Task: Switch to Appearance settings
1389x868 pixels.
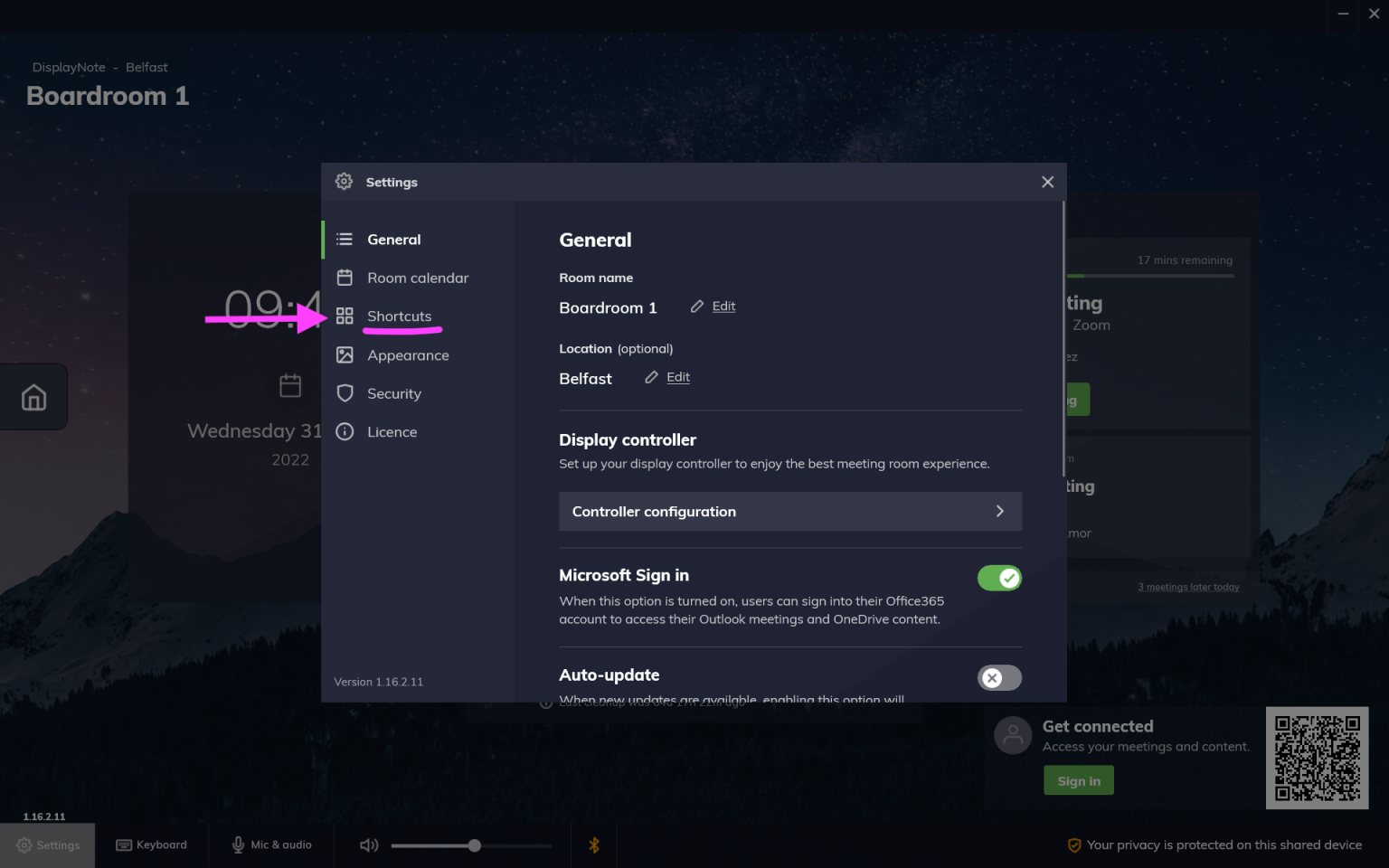Action: [x=407, y=354]
